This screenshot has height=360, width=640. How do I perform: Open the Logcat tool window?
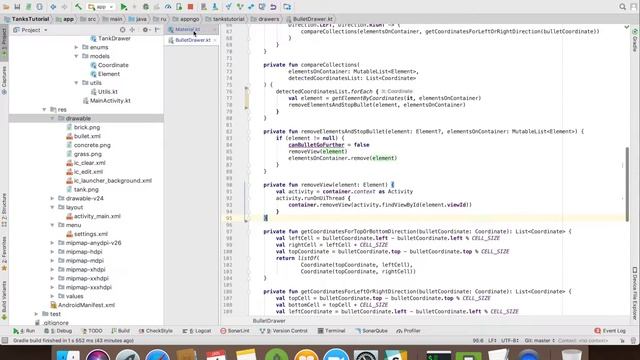pos(197,331)
